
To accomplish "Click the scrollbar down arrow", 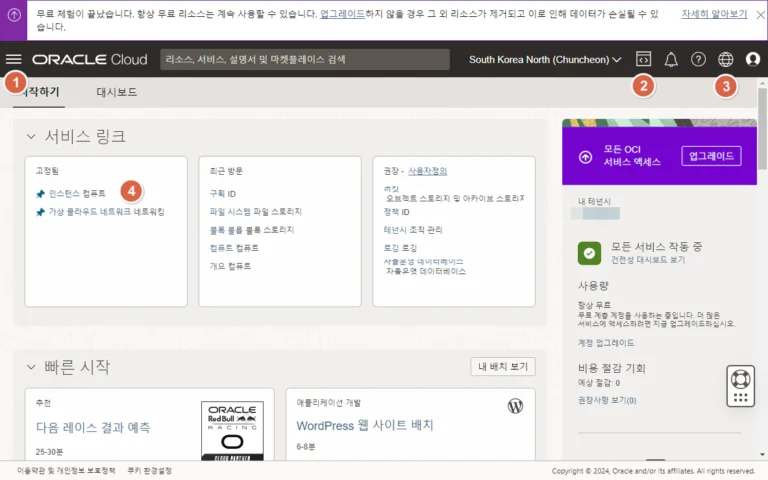I will tap(762, 455).
